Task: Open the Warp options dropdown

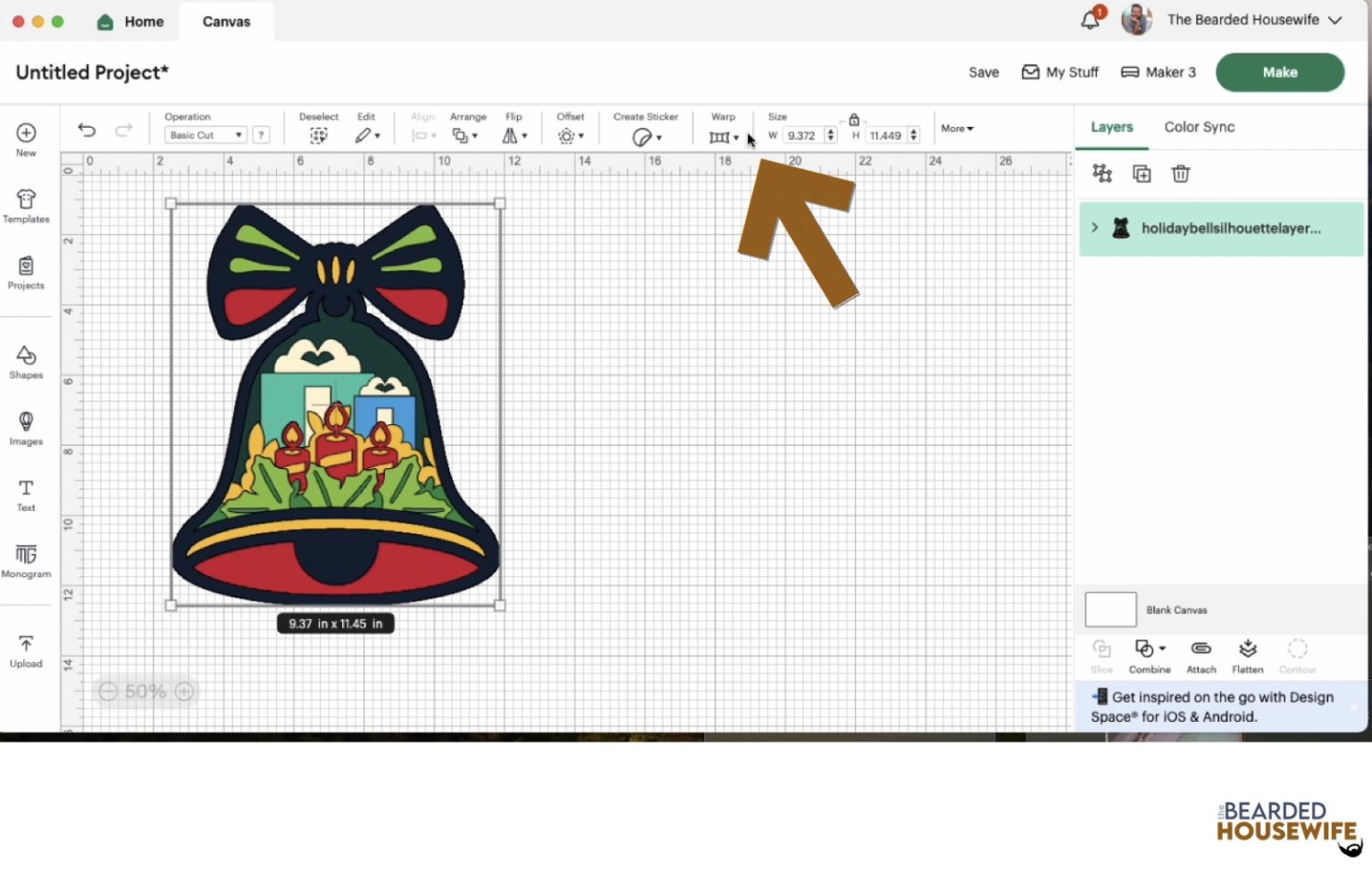Action: click(x=735, y=137)
